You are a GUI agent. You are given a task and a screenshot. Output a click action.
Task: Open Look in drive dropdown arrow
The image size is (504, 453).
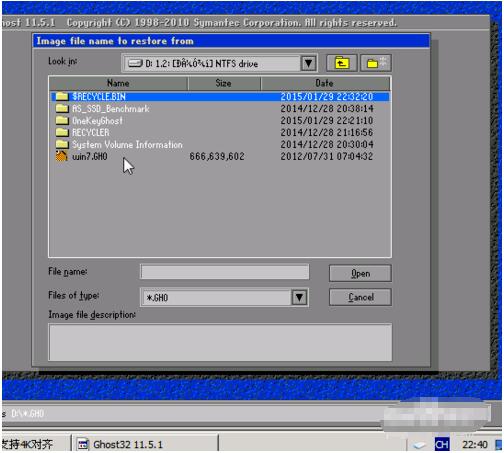pos(308,63)
